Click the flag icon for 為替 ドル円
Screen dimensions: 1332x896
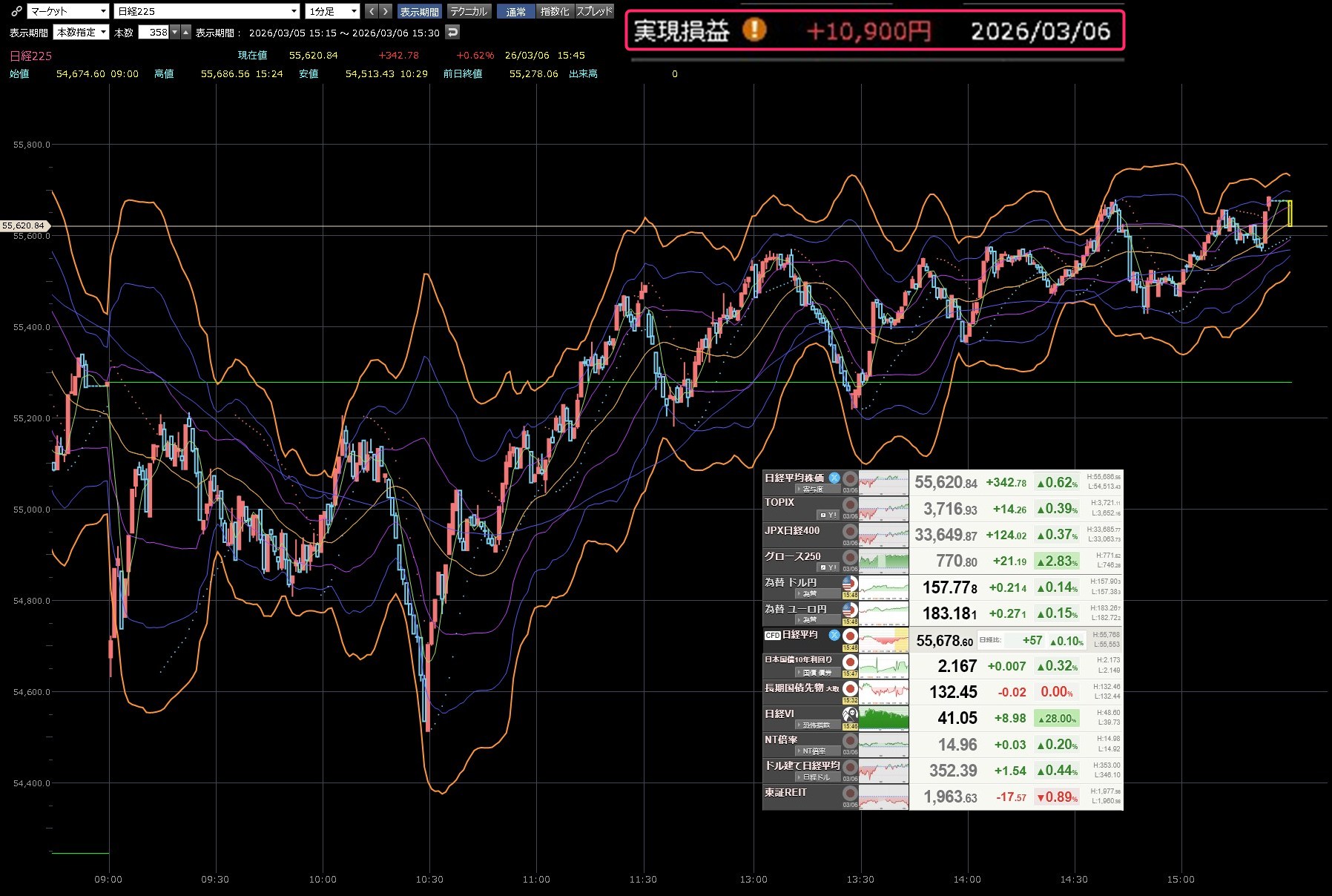(850, 583)
